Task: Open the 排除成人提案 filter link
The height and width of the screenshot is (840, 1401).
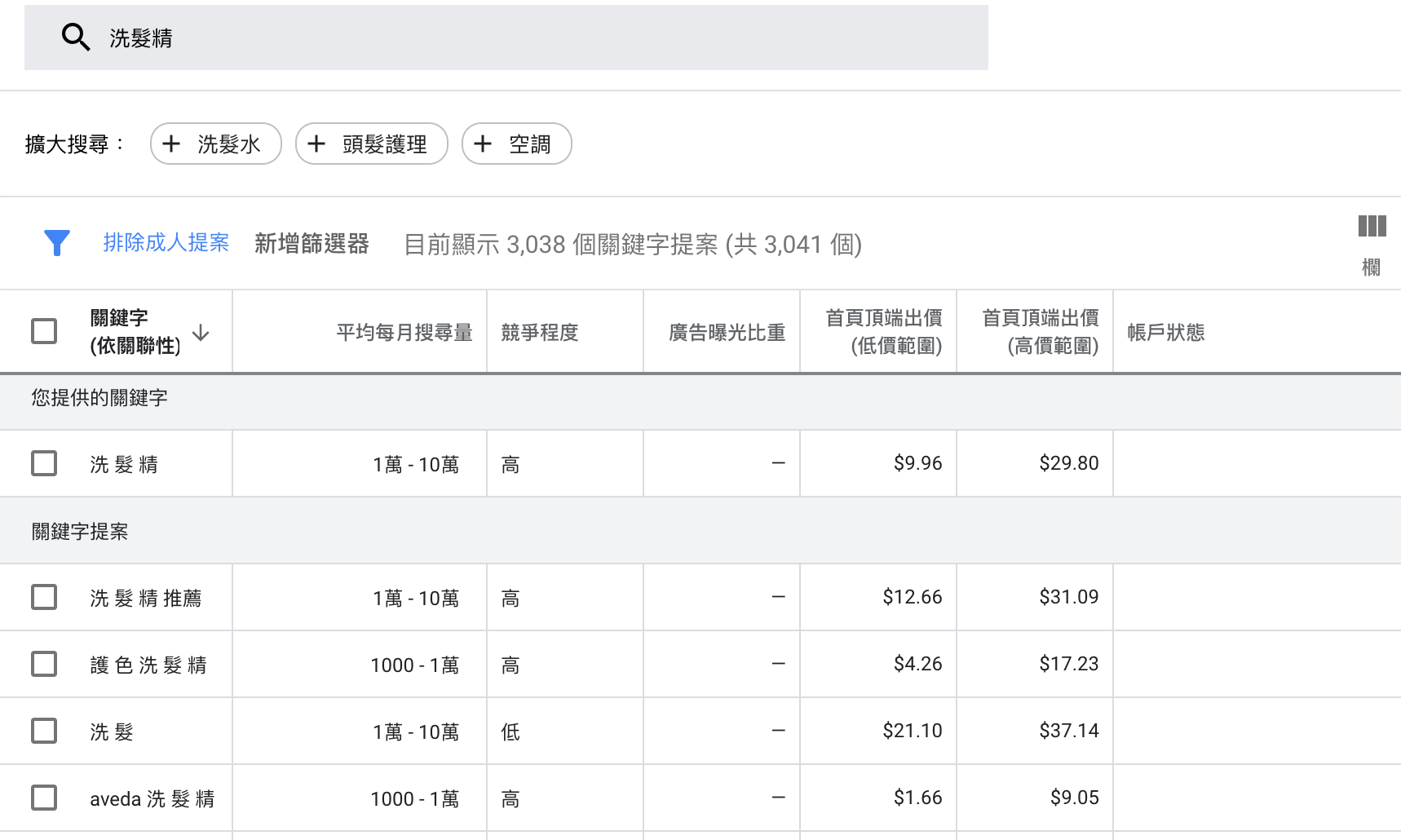Action: coord(166,242)
